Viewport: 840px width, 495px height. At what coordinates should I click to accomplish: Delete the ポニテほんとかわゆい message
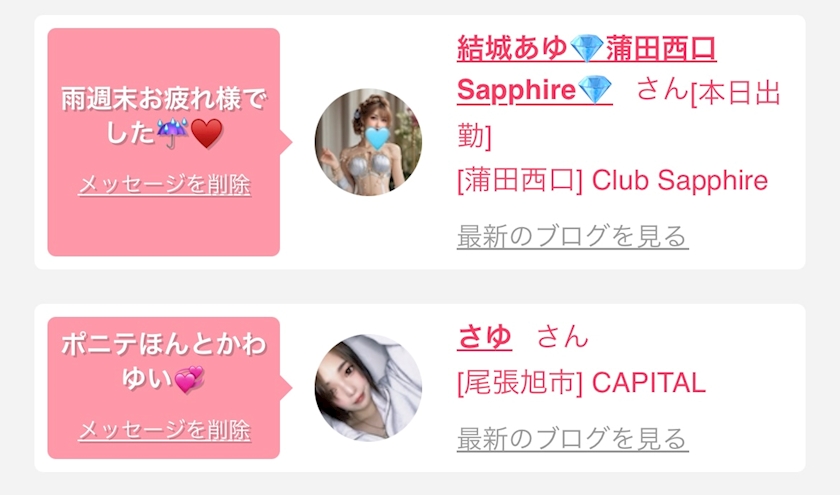[164, 430]
